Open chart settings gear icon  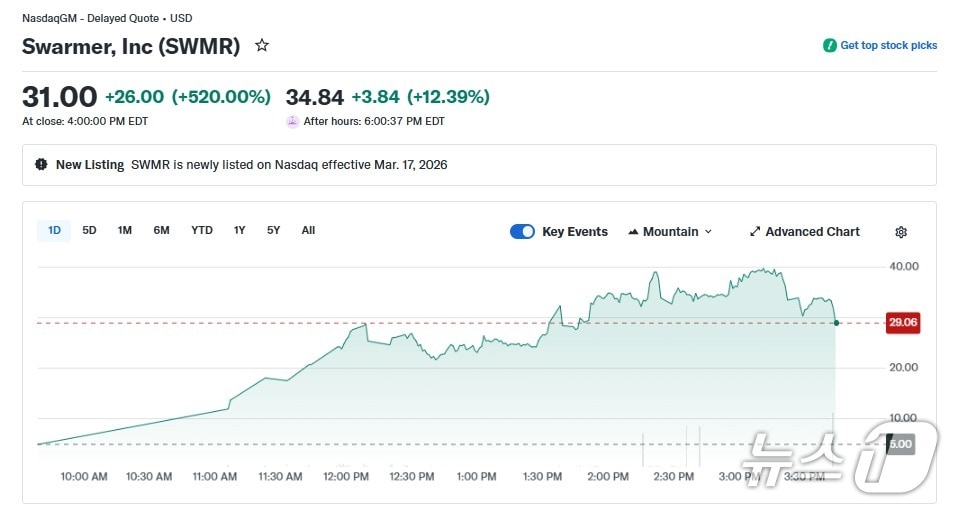coord(900,232)
